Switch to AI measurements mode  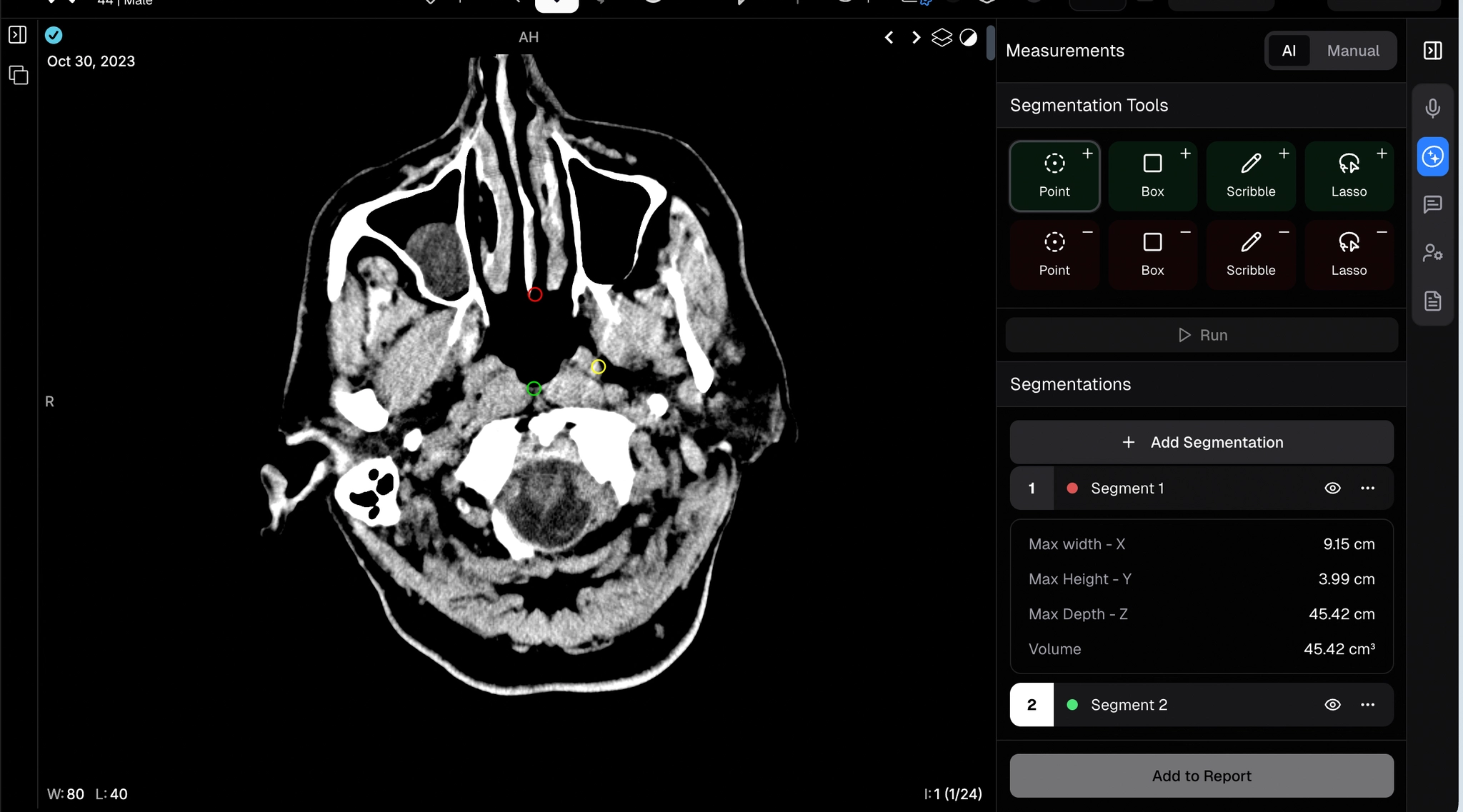coord(1289,51)
